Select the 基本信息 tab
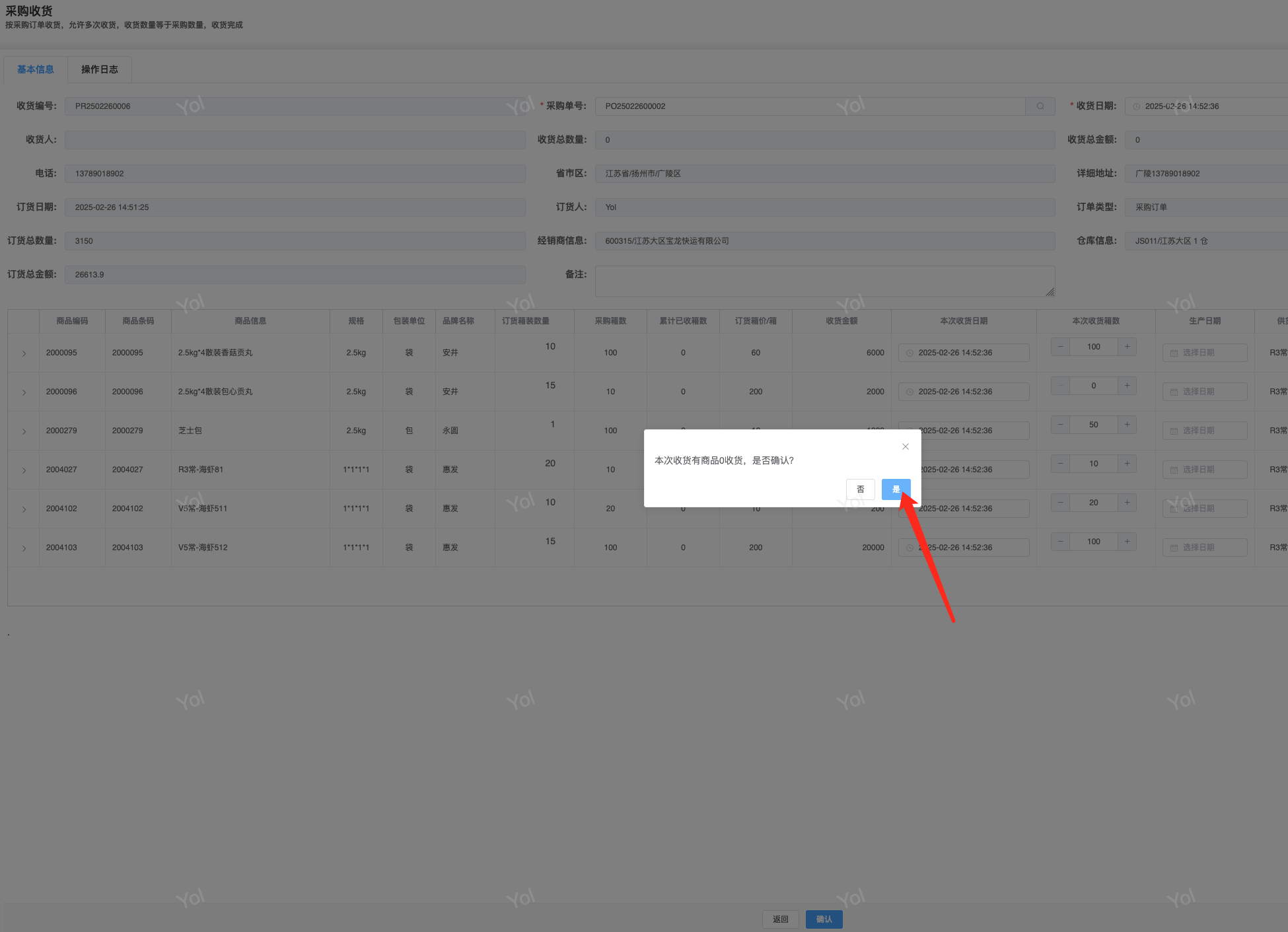 [36, 69]
